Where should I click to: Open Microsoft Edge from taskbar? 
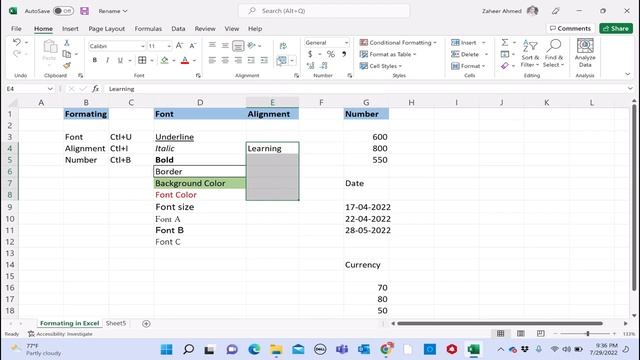click(x=254, y=349)
